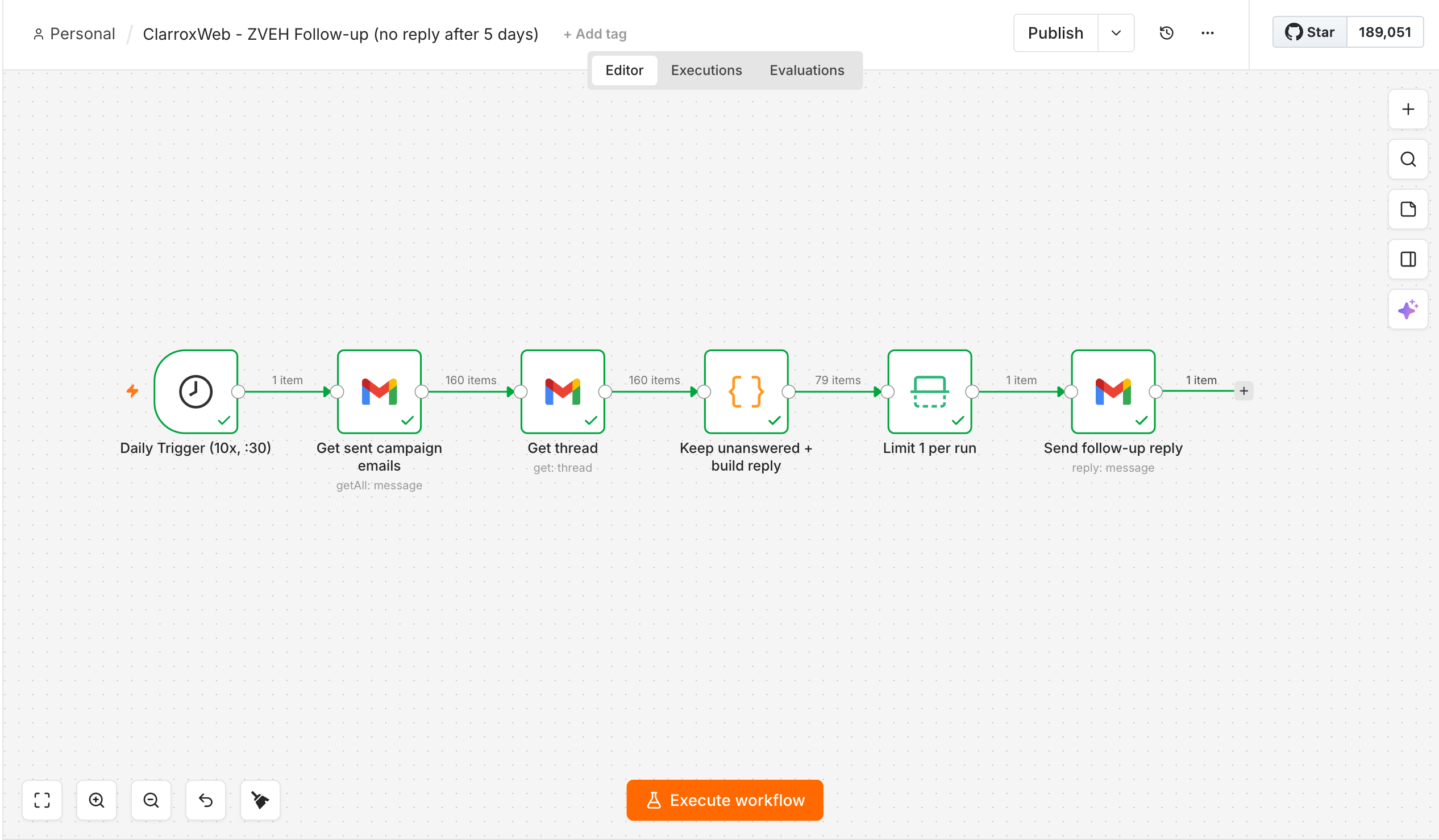Click output connector of Keep unanswered node
This screenshot has height=840, width=1439.
(x=789, y=392)
